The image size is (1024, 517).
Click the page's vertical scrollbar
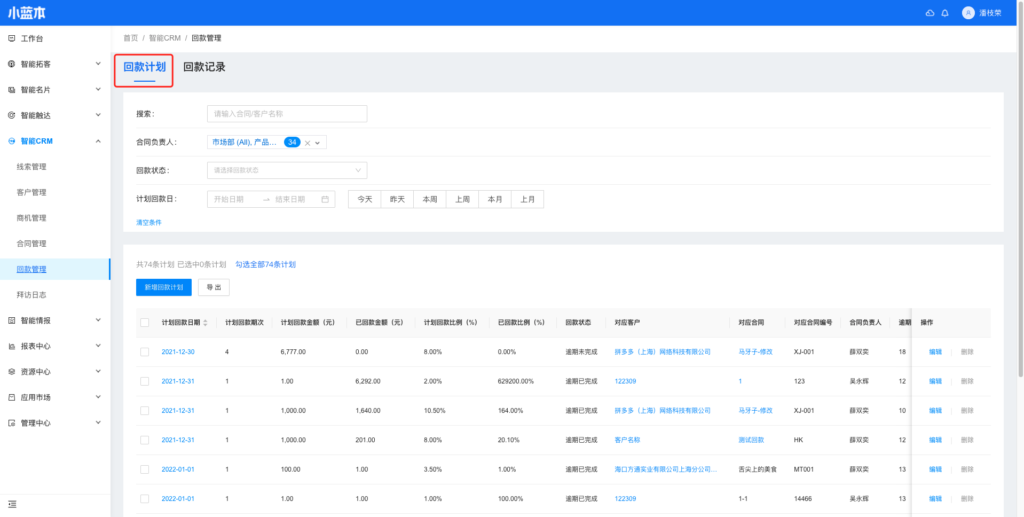coord(1020,200)
